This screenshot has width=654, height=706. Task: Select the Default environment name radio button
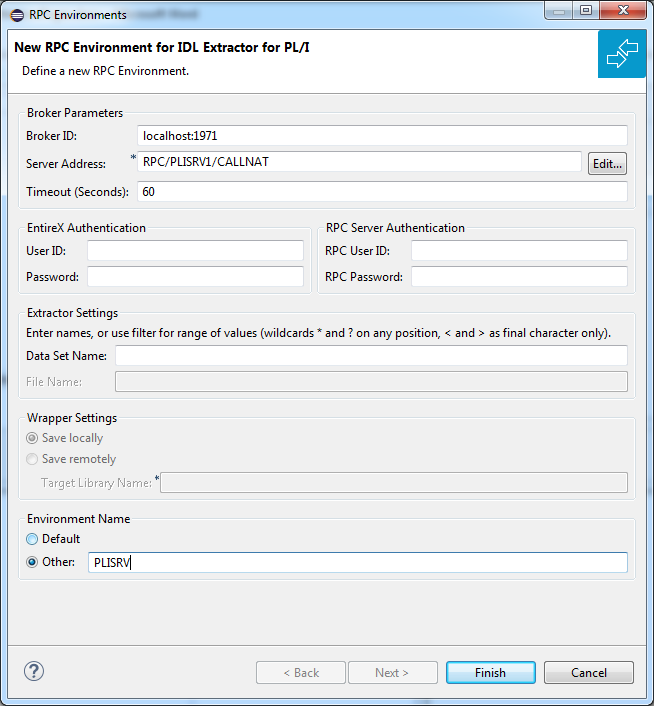click(x=32, y=539)
